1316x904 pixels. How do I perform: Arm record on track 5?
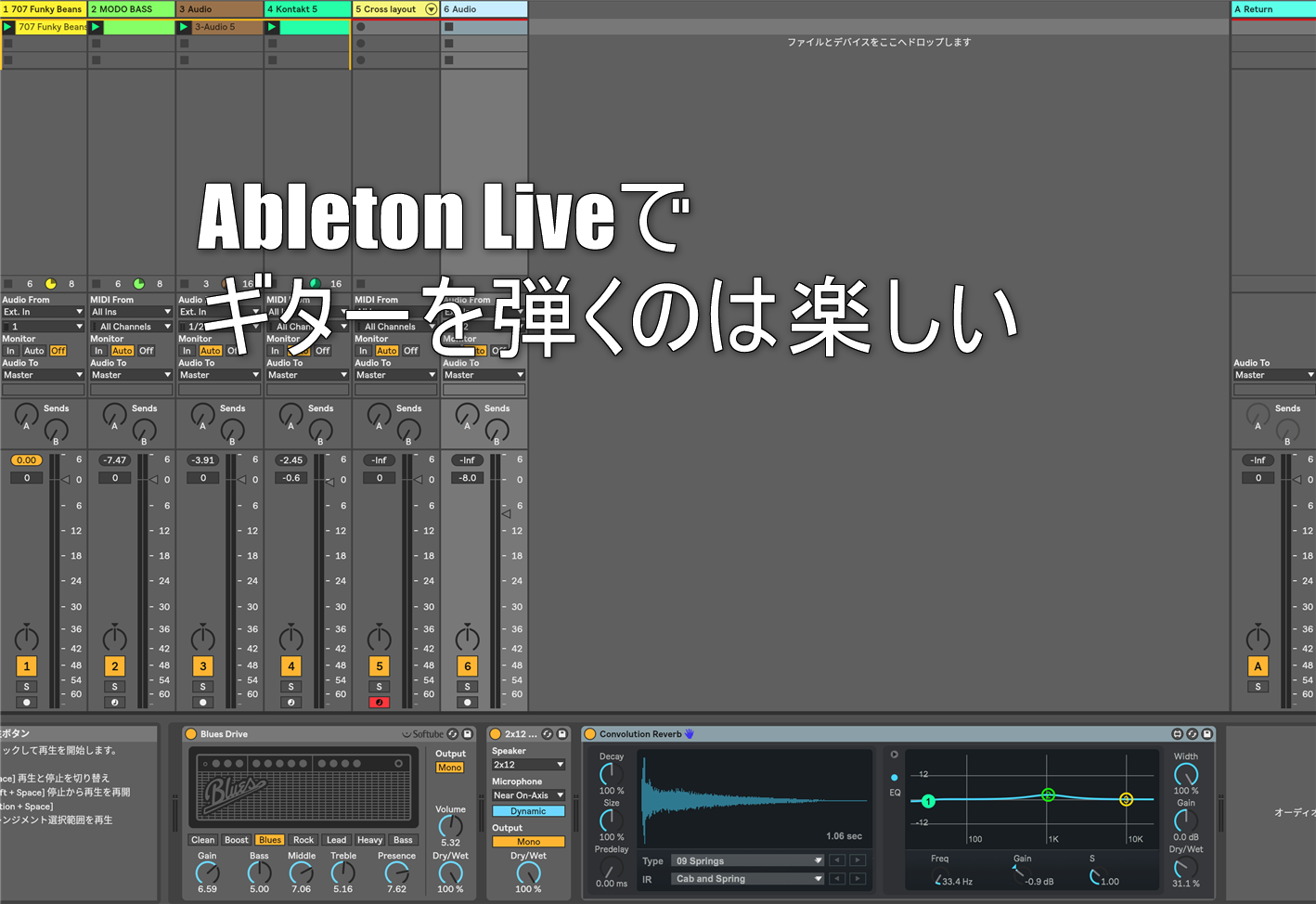[379, 703]
